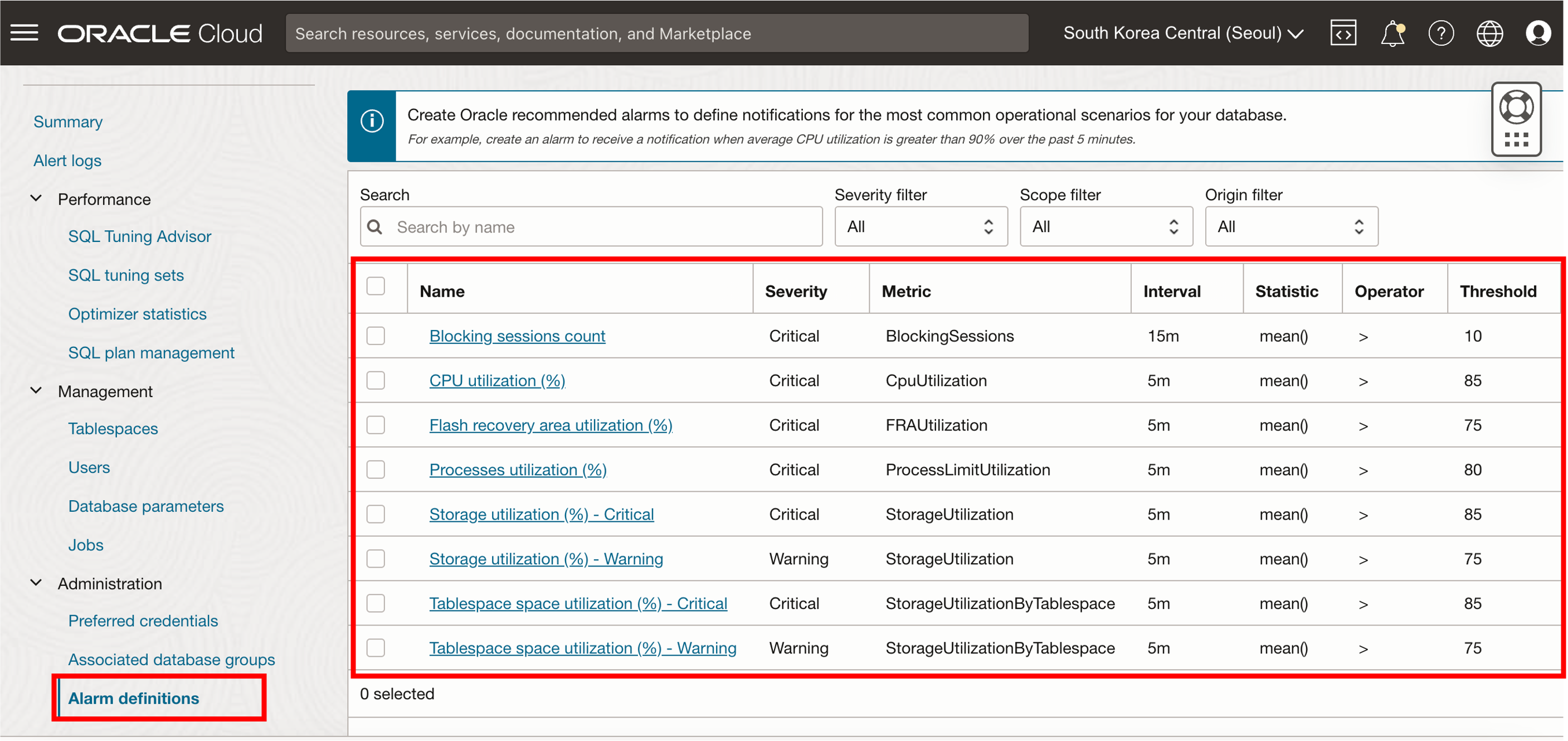The image size is (1568, 741).
Task: Open Users page
Action: [89, 468]
